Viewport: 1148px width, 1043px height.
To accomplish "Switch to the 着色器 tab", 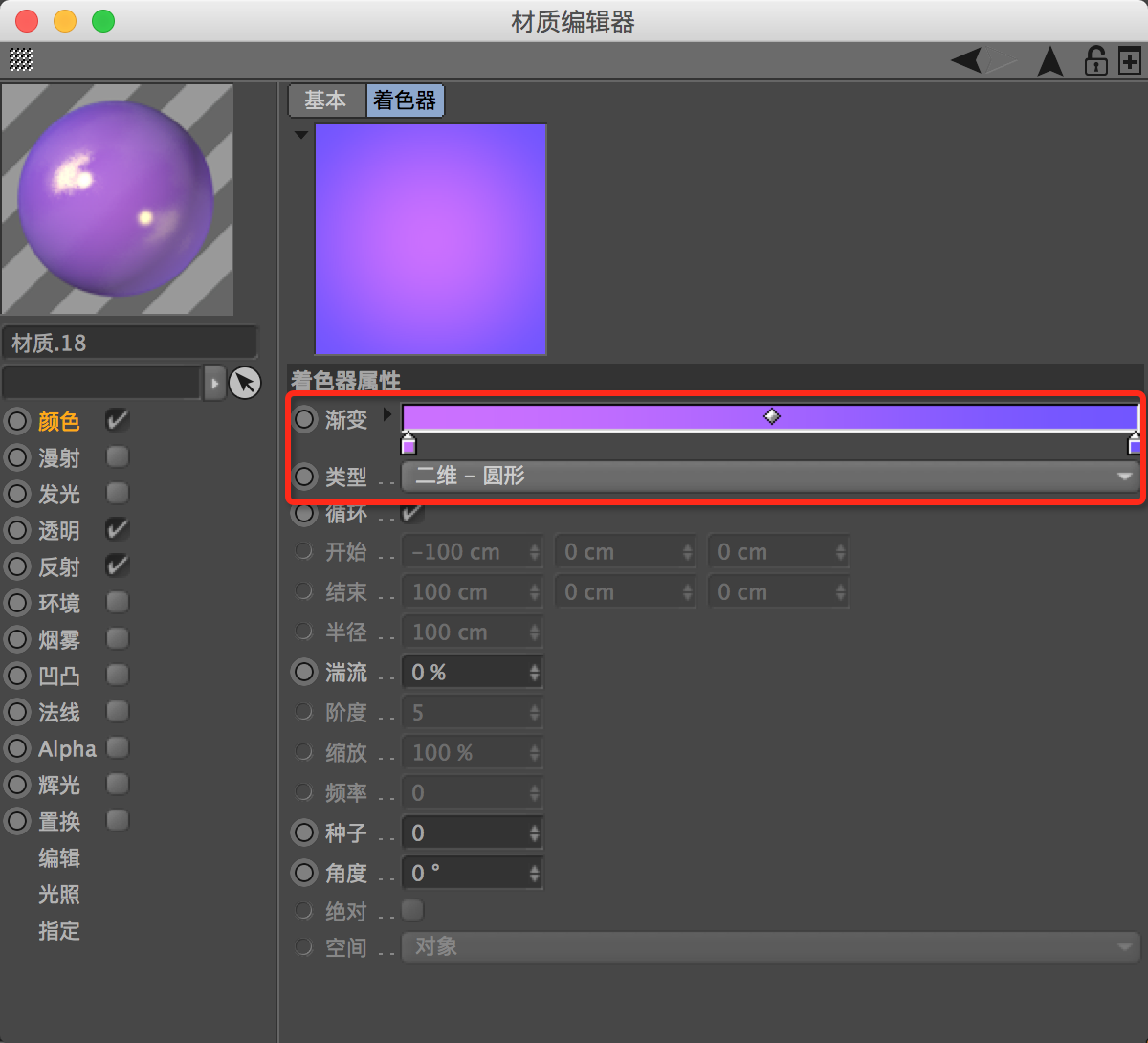I will 405,100.
